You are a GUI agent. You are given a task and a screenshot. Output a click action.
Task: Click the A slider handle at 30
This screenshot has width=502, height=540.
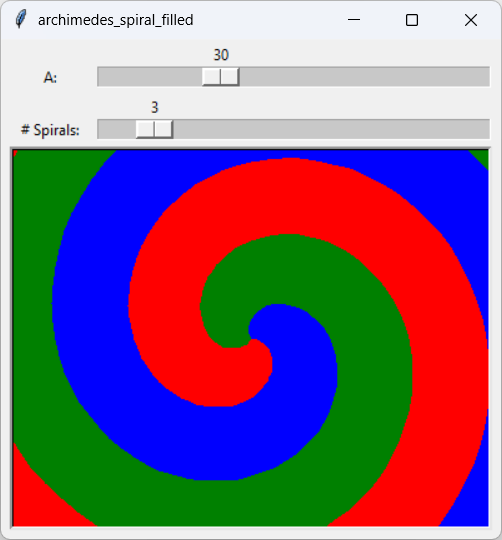pyautogui.click(x=220, y=76)
